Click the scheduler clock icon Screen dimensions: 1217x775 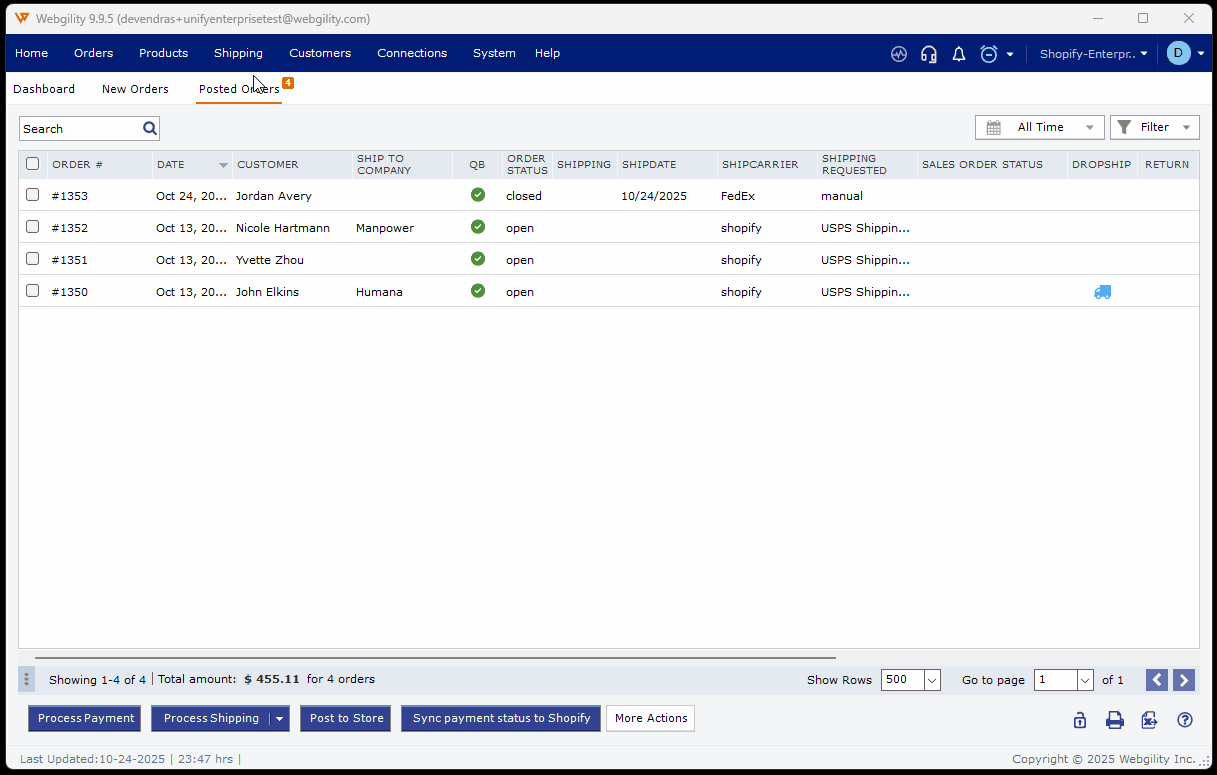point(989,54)
